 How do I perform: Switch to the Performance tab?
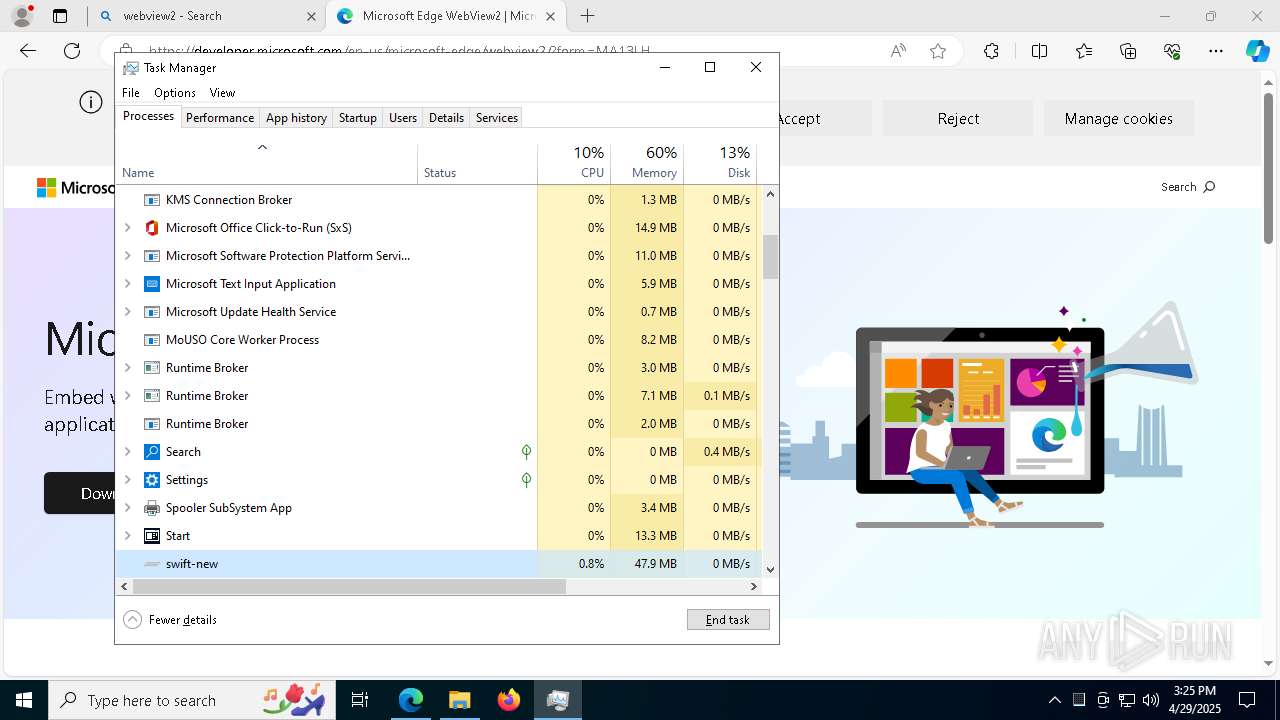(x=220, y=118)
